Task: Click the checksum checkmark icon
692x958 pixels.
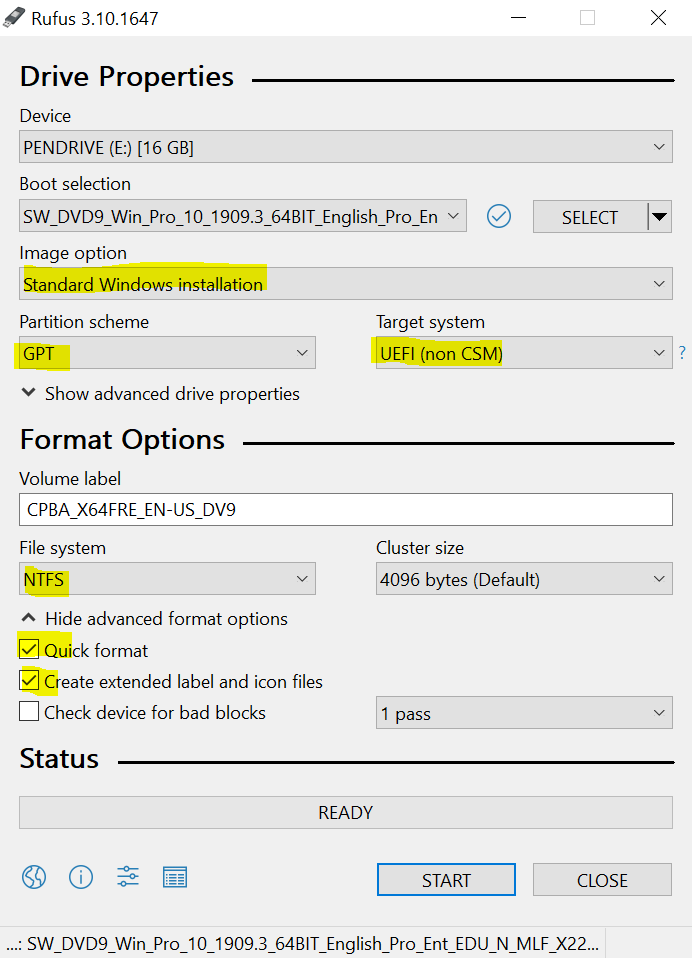Action: (x=499, y=216)
